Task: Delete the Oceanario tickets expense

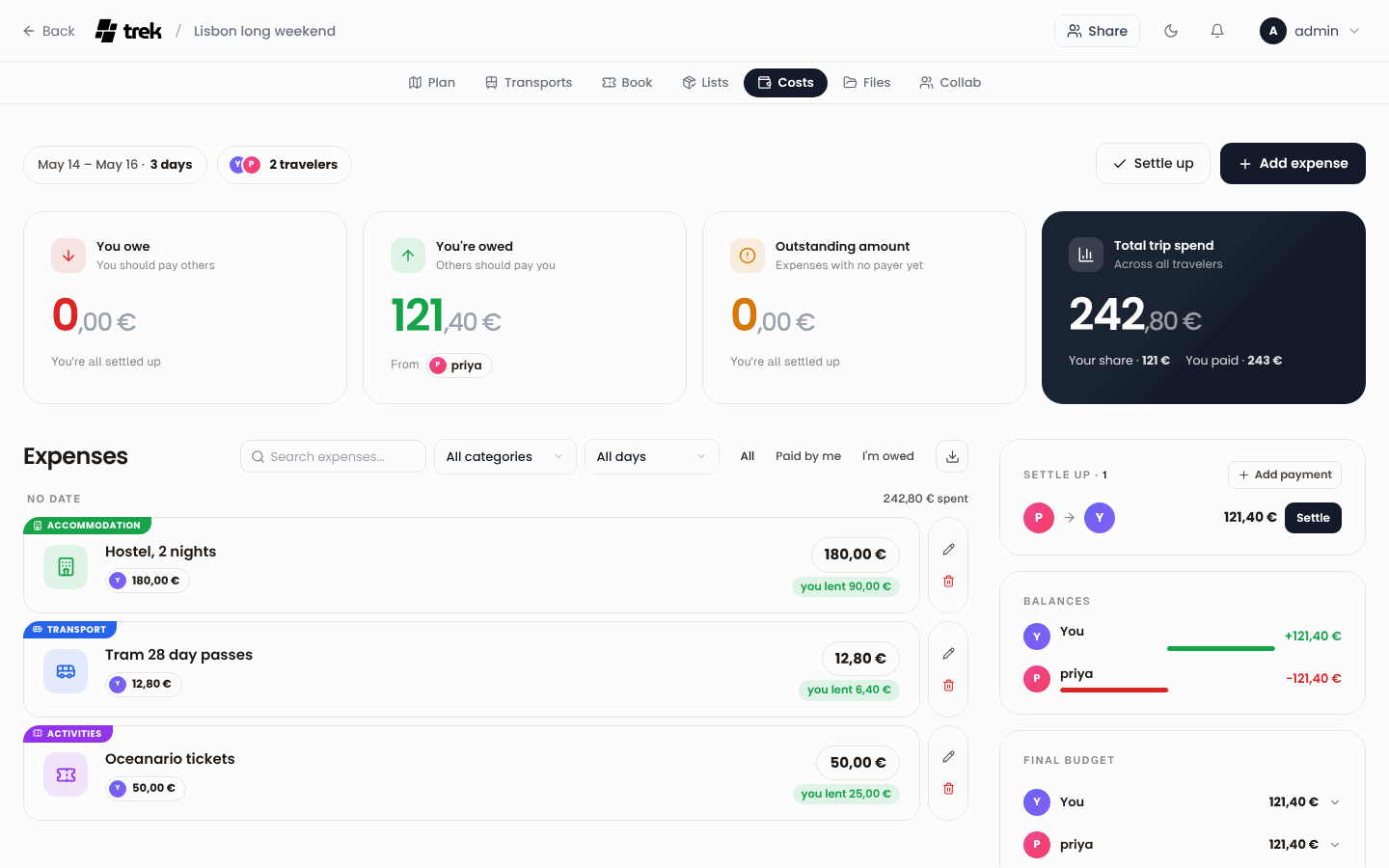Action: click(x=948, y=789)
